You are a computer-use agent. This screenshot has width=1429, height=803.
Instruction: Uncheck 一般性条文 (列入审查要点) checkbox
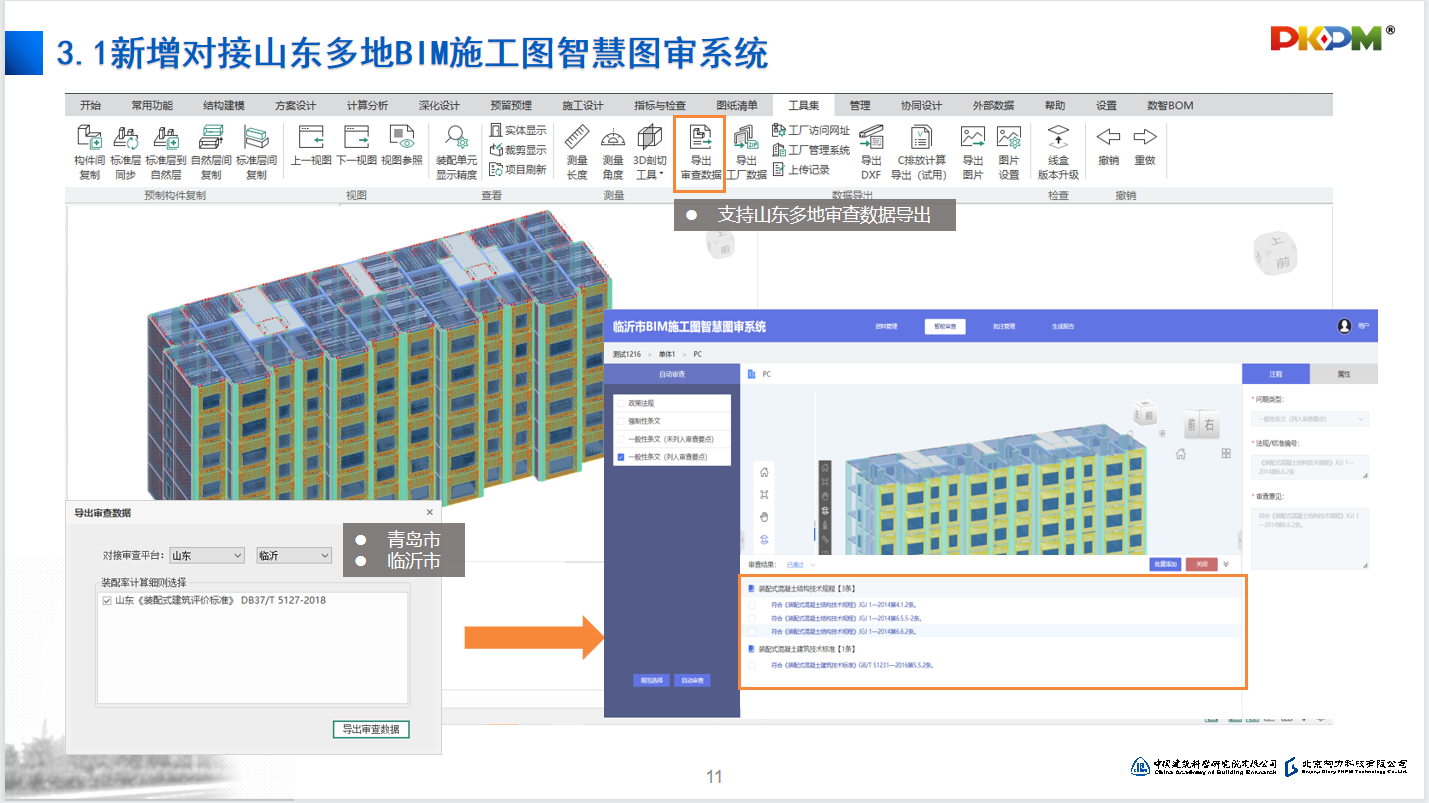pos(621,457)
